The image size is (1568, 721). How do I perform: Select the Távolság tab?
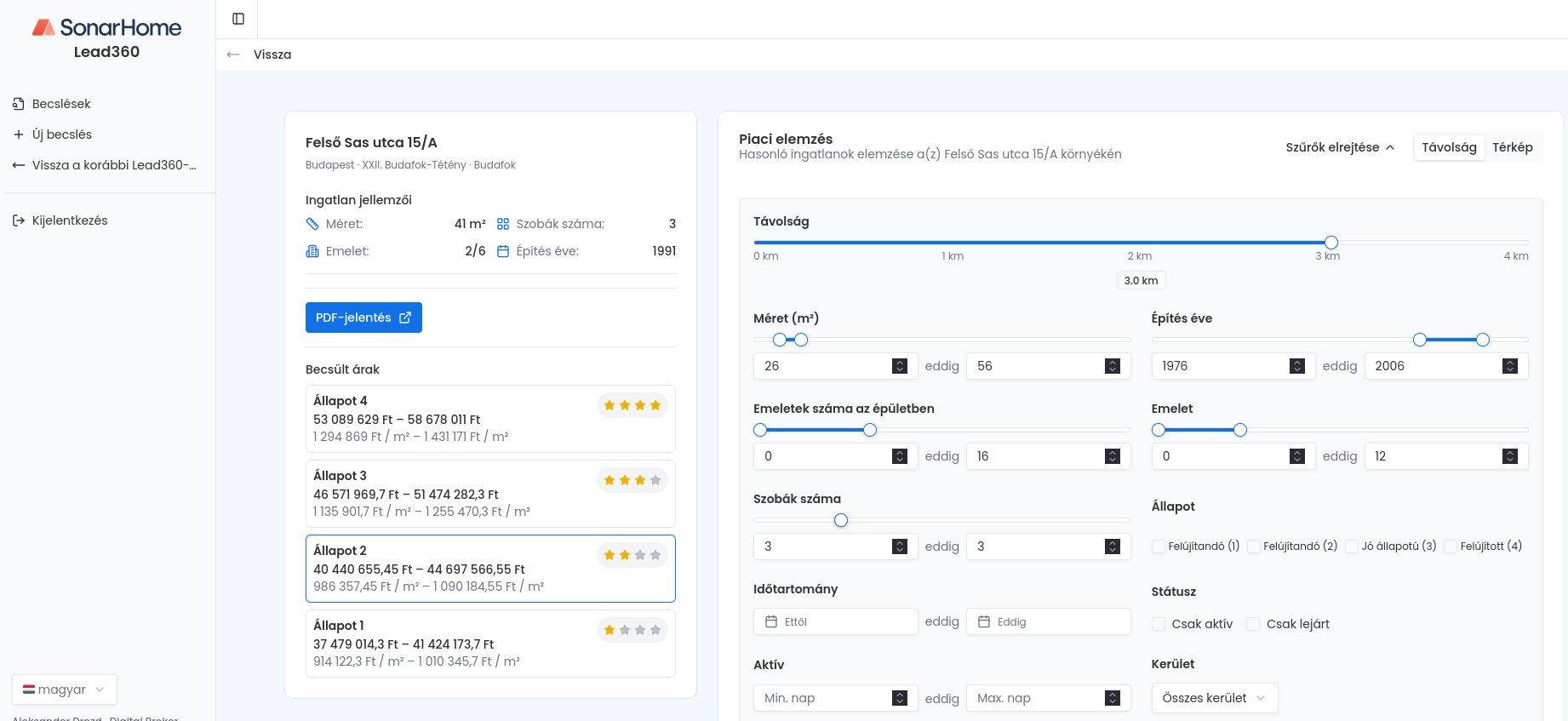[x=1449, y=147]
